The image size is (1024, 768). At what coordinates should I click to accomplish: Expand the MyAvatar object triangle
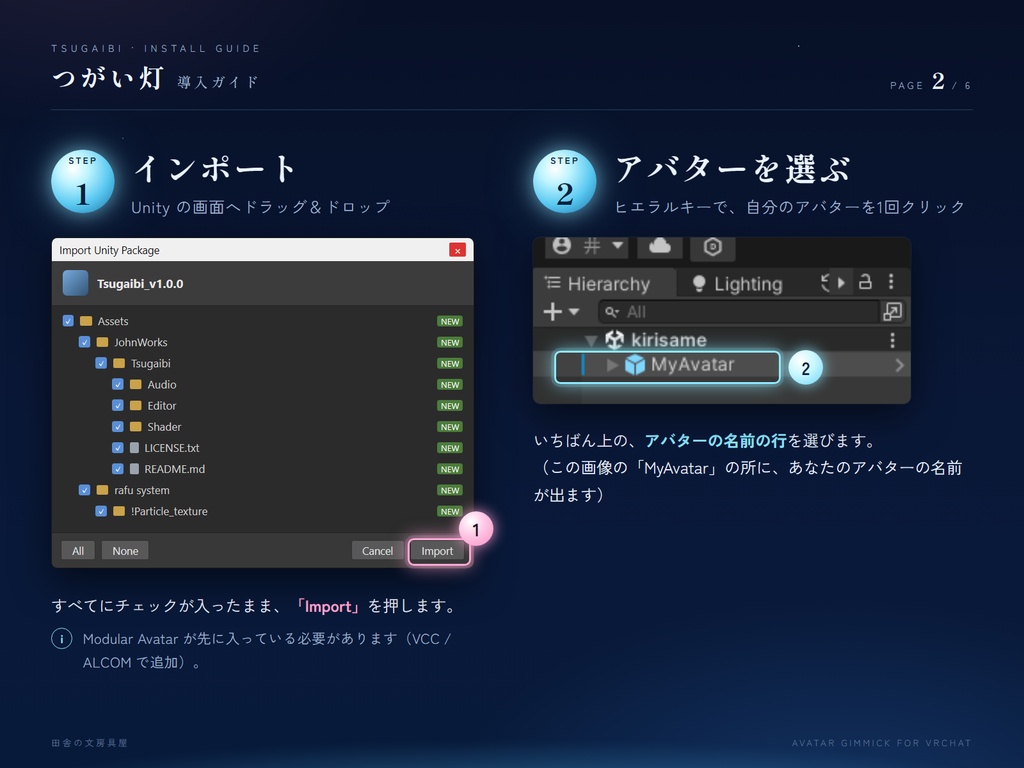pyautogui.click(x=611, y=365)
